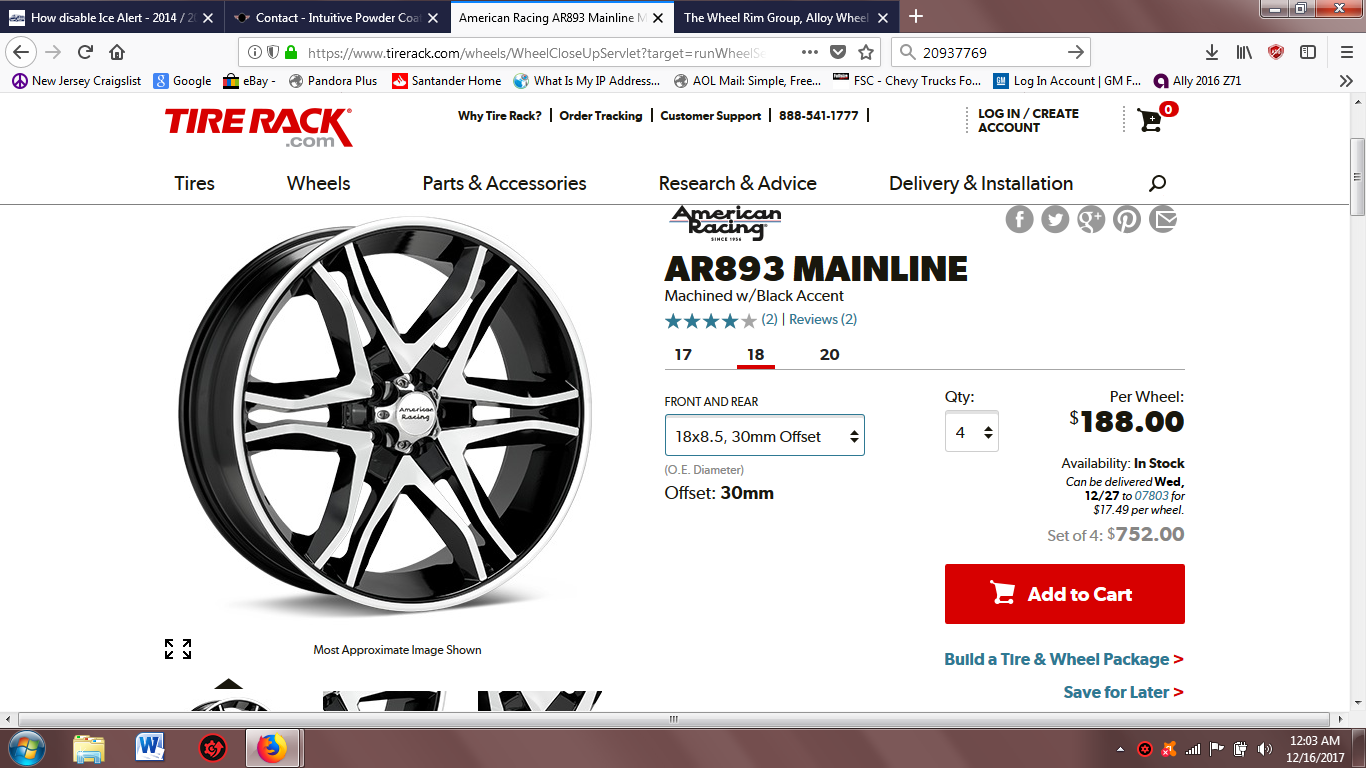Open the Parts & Accessories menu

(x=504, y=183)
